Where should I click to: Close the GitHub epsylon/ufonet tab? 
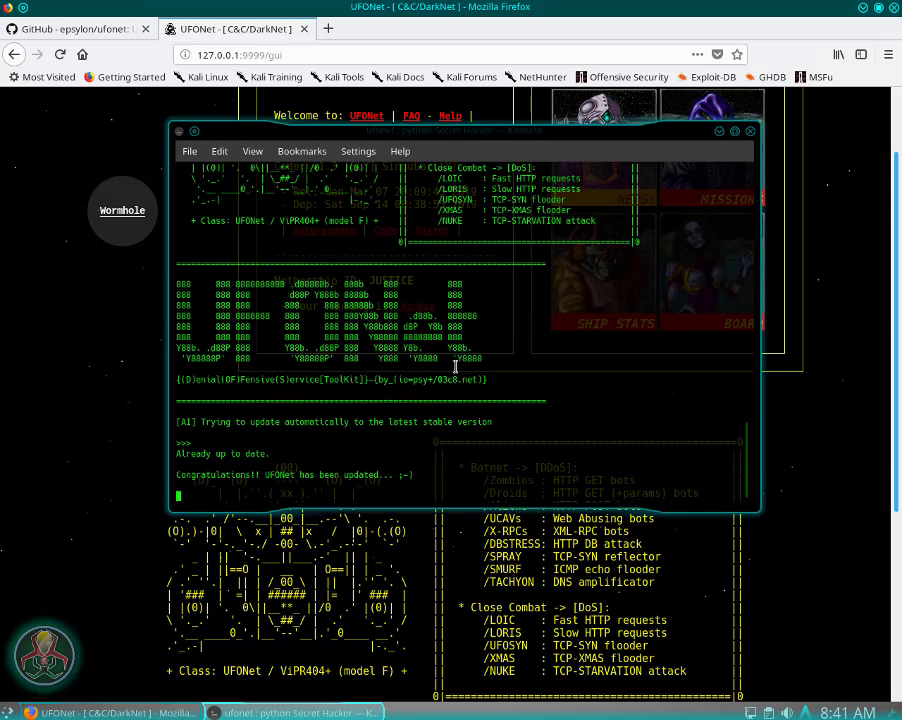(146, 29)
